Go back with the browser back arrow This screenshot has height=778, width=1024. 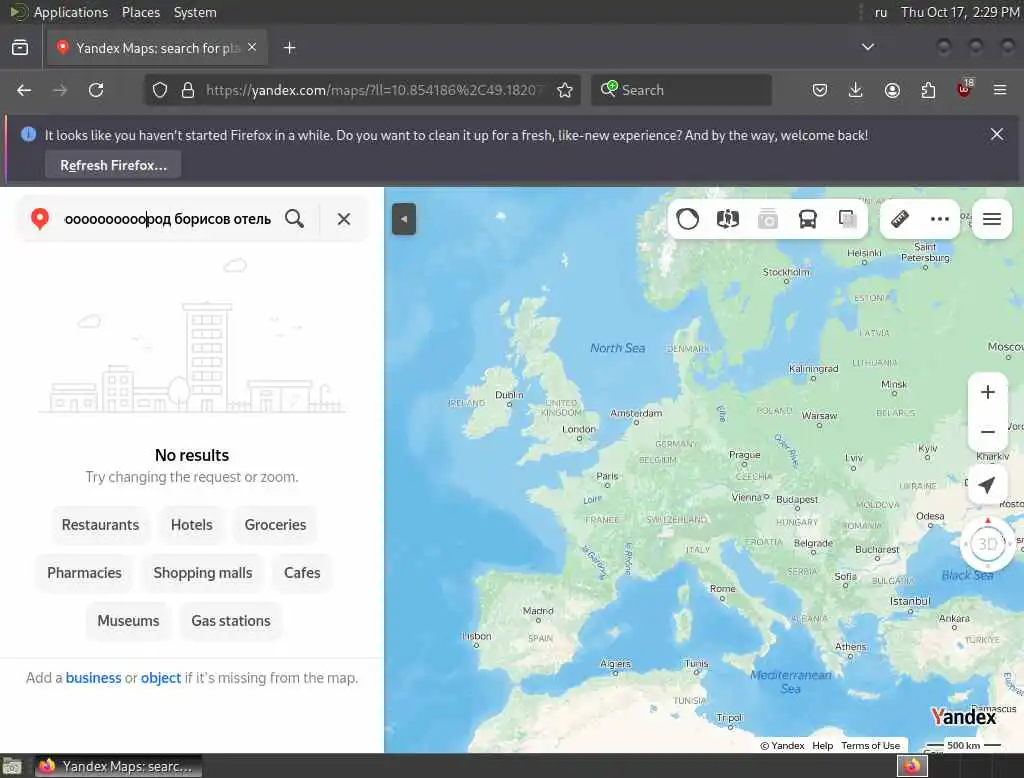(x=24, y=90)
